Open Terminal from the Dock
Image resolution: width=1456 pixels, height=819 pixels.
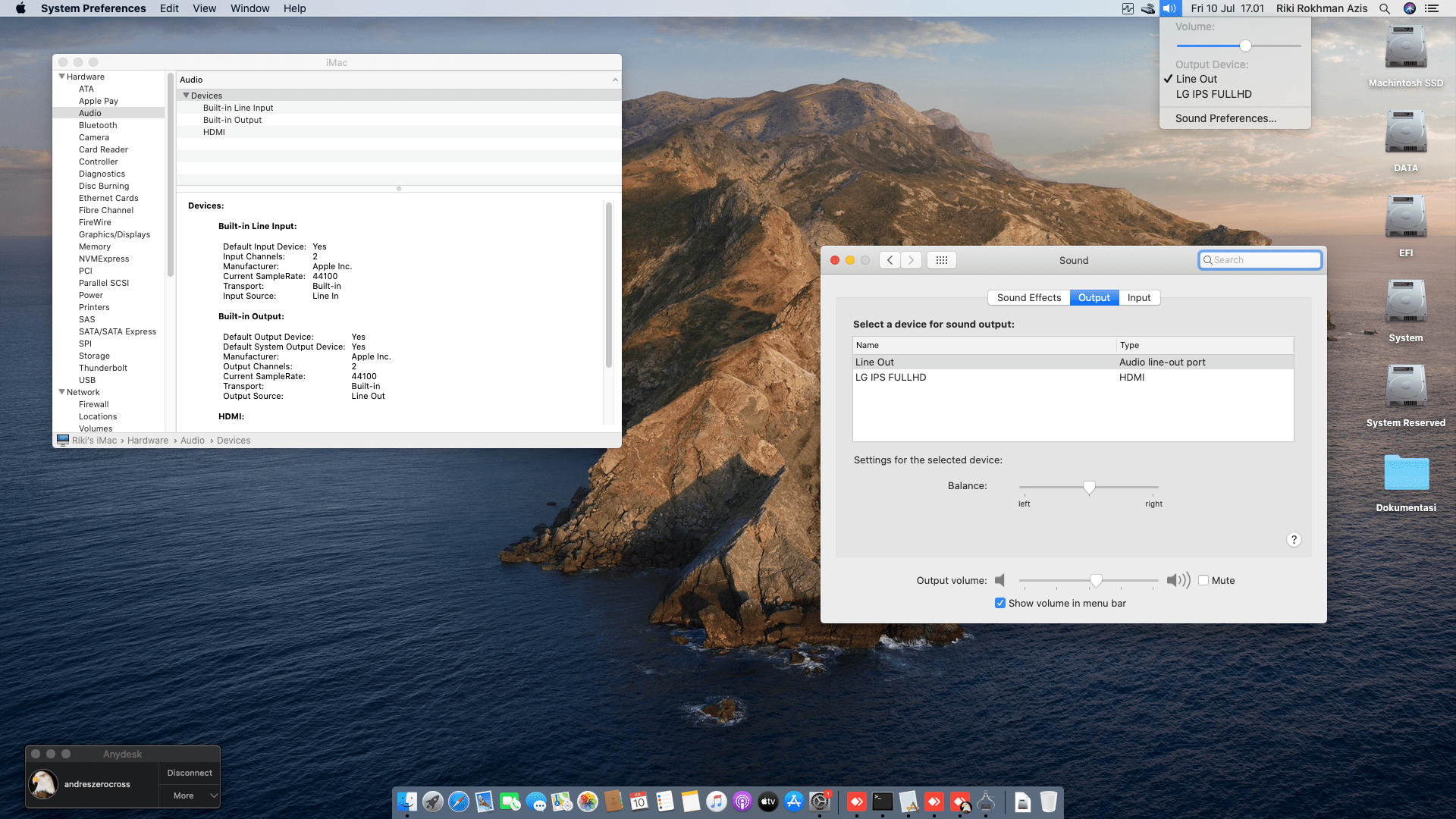click(x=883, y=802)
